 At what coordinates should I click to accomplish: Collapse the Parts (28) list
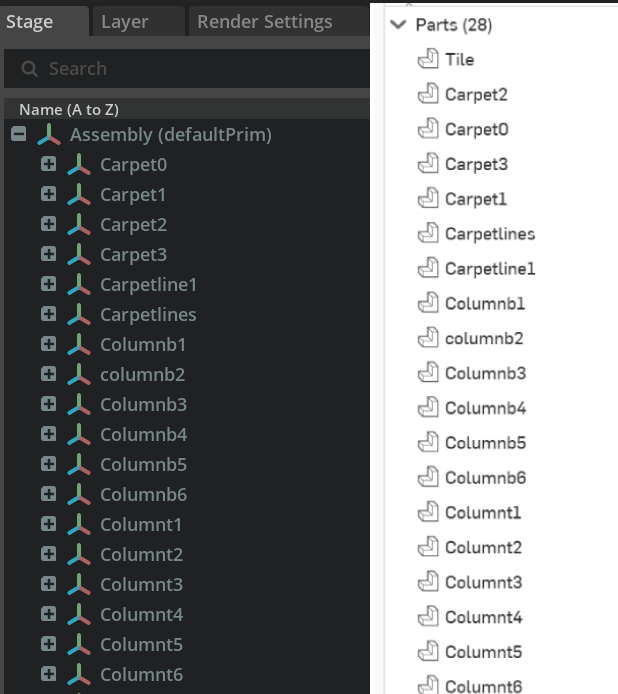coord(400,25)
